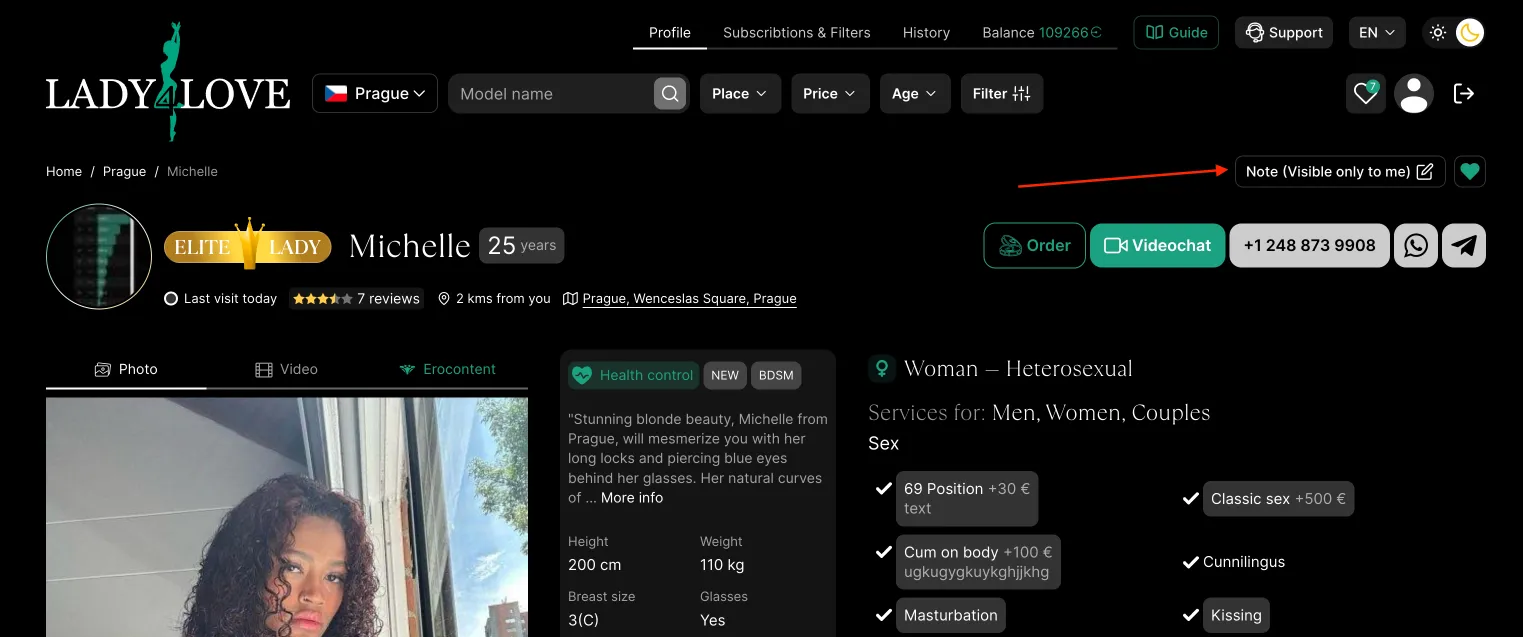Switch to light theme sun icon

[1438, 33]
